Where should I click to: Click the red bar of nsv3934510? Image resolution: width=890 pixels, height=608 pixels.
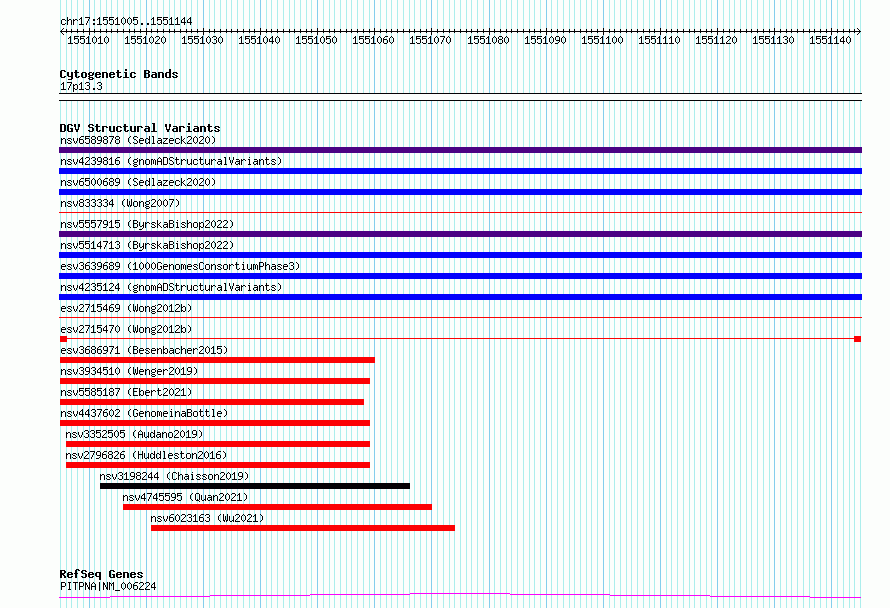(x=215, y=381)
